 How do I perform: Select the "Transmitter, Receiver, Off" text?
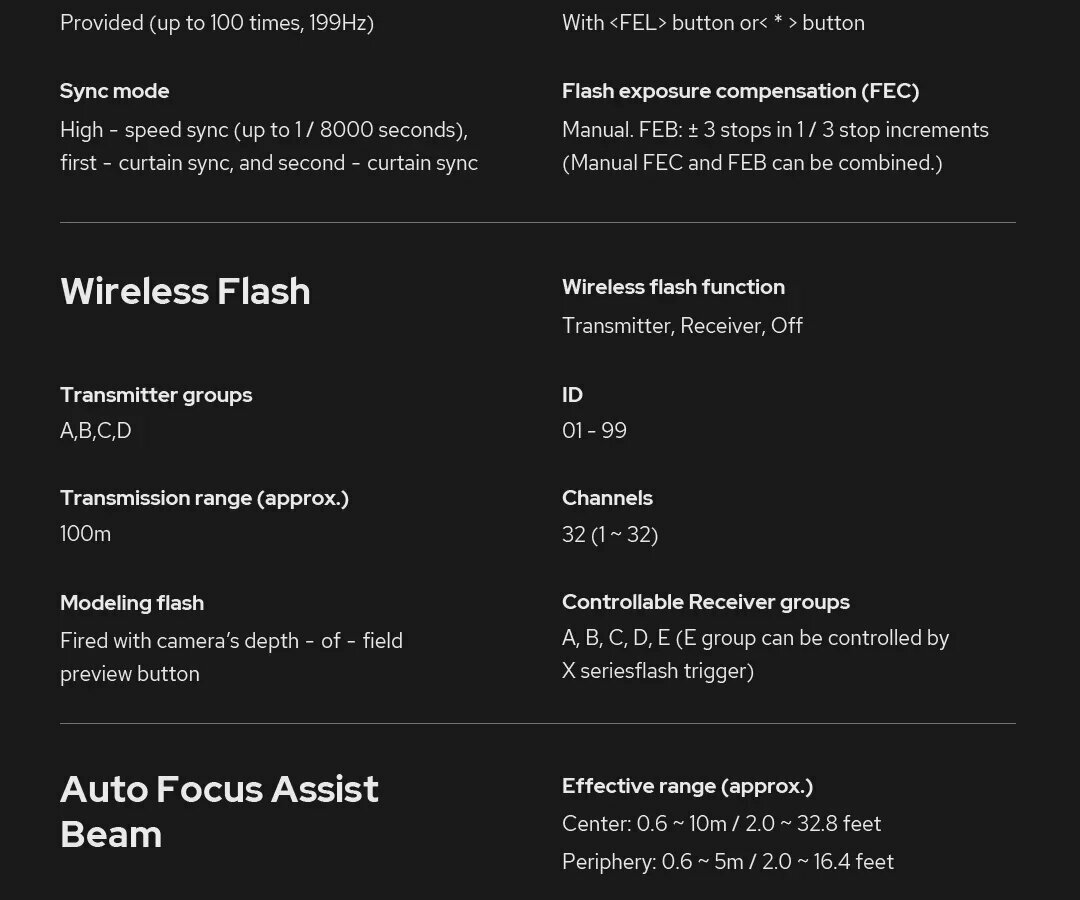point(682,326)
